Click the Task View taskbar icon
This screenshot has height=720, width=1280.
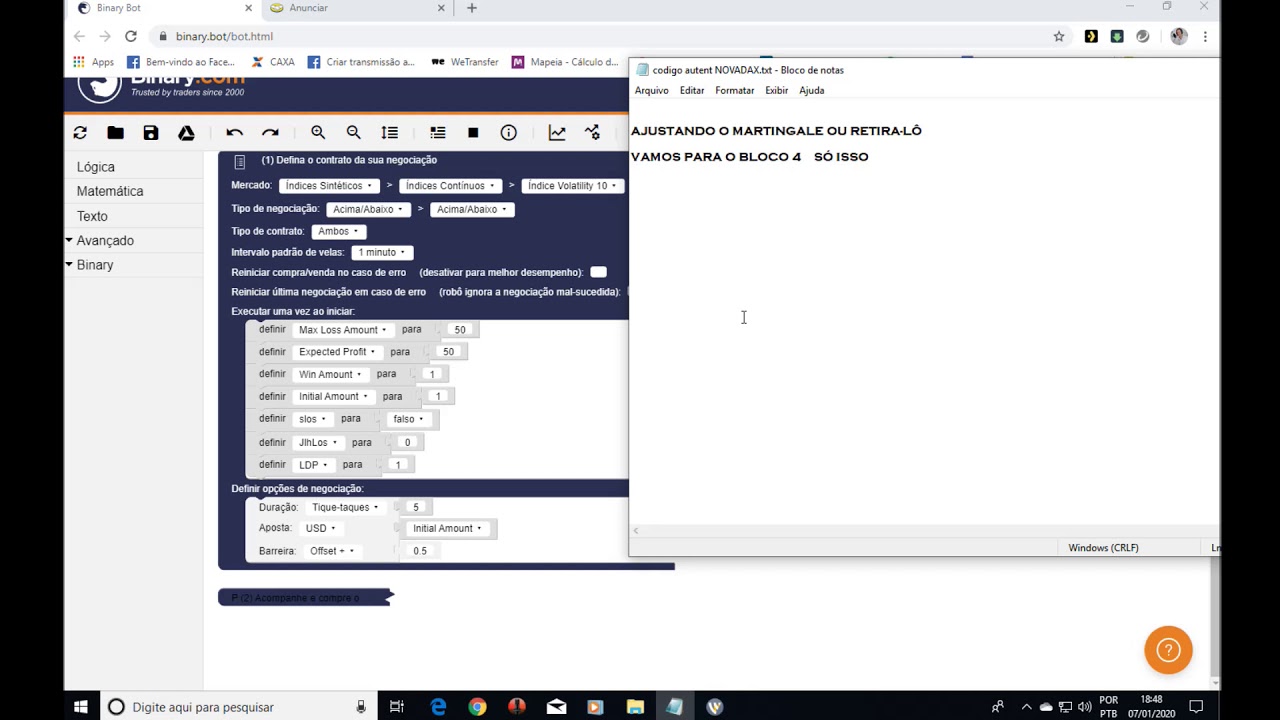[397, 707]
